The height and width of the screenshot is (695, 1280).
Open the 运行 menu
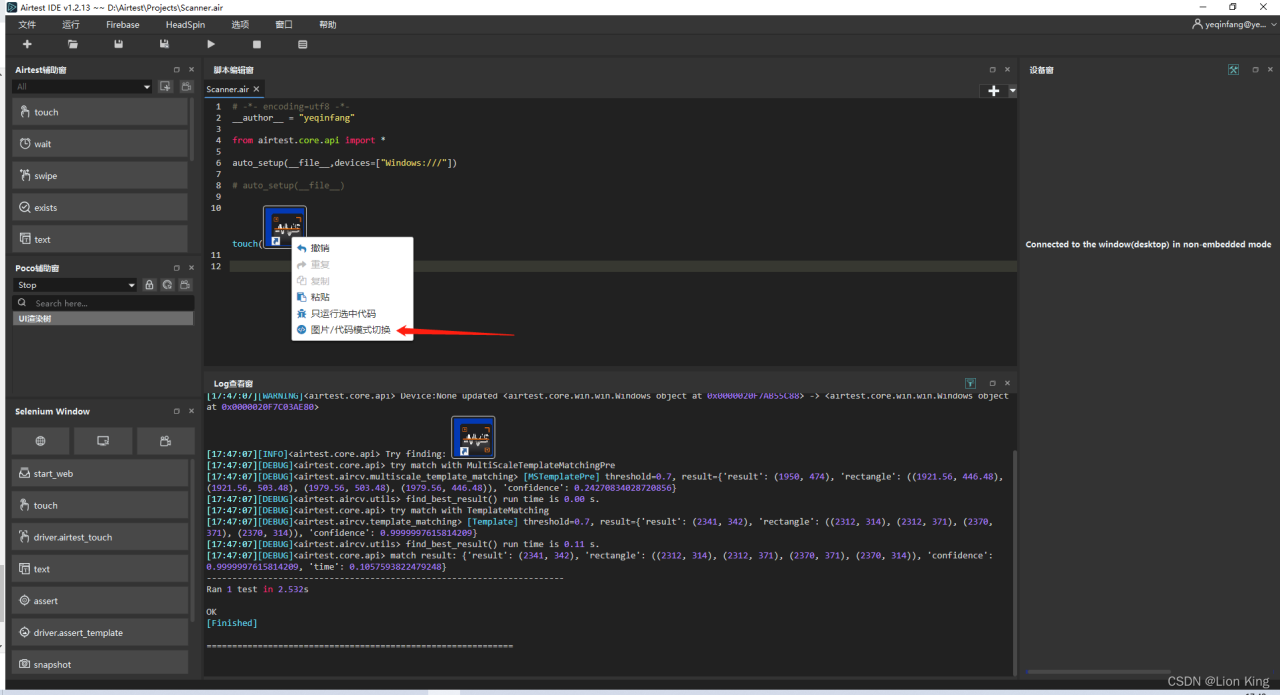[71, 24]
